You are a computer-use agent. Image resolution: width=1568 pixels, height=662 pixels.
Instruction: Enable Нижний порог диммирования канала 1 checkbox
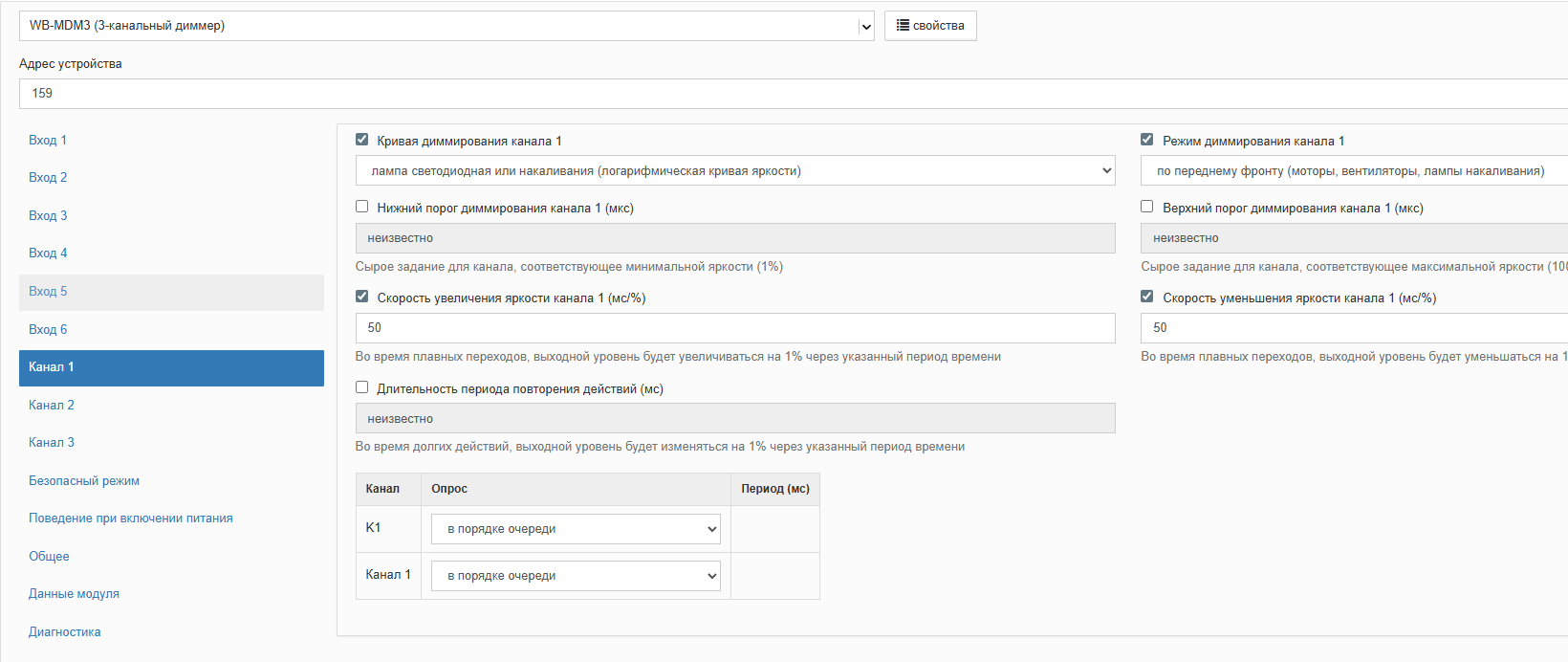(x=362, y=207)
